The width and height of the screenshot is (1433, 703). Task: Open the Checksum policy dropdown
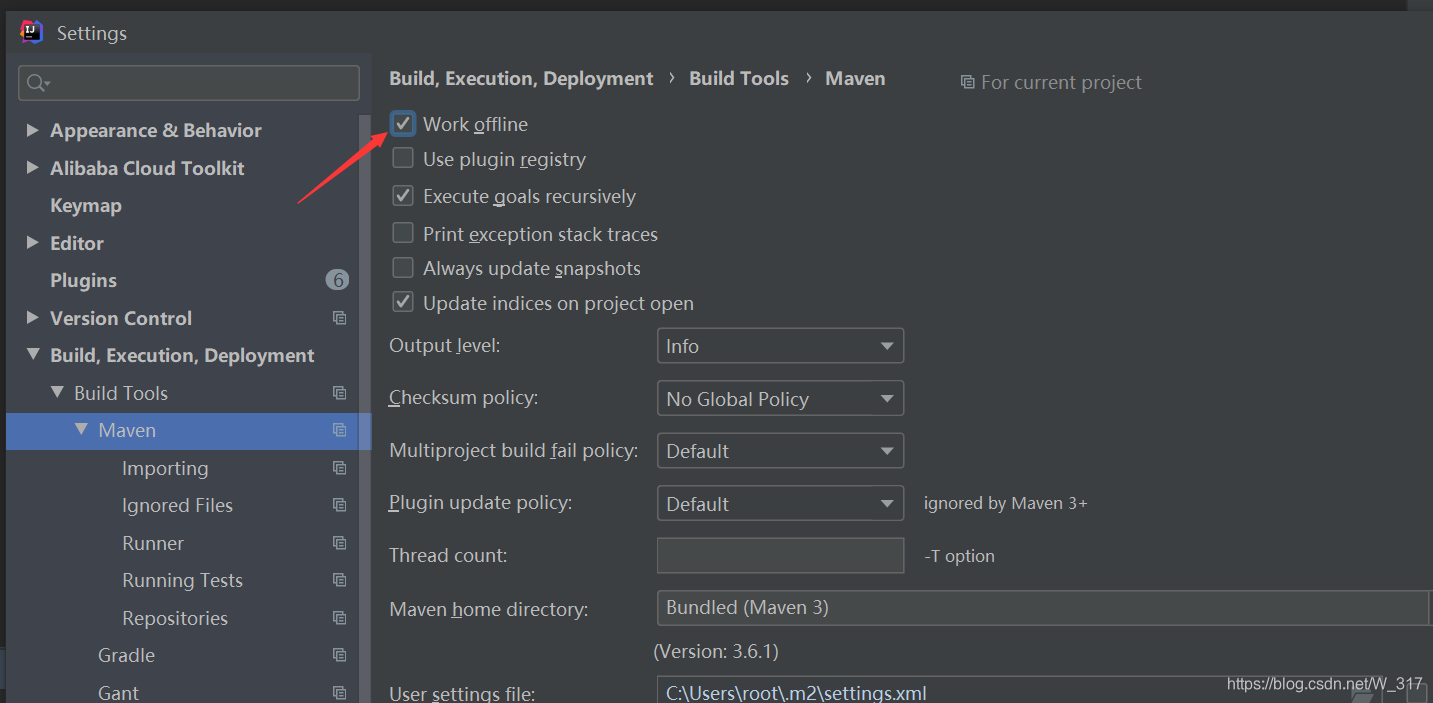(780, 398)
